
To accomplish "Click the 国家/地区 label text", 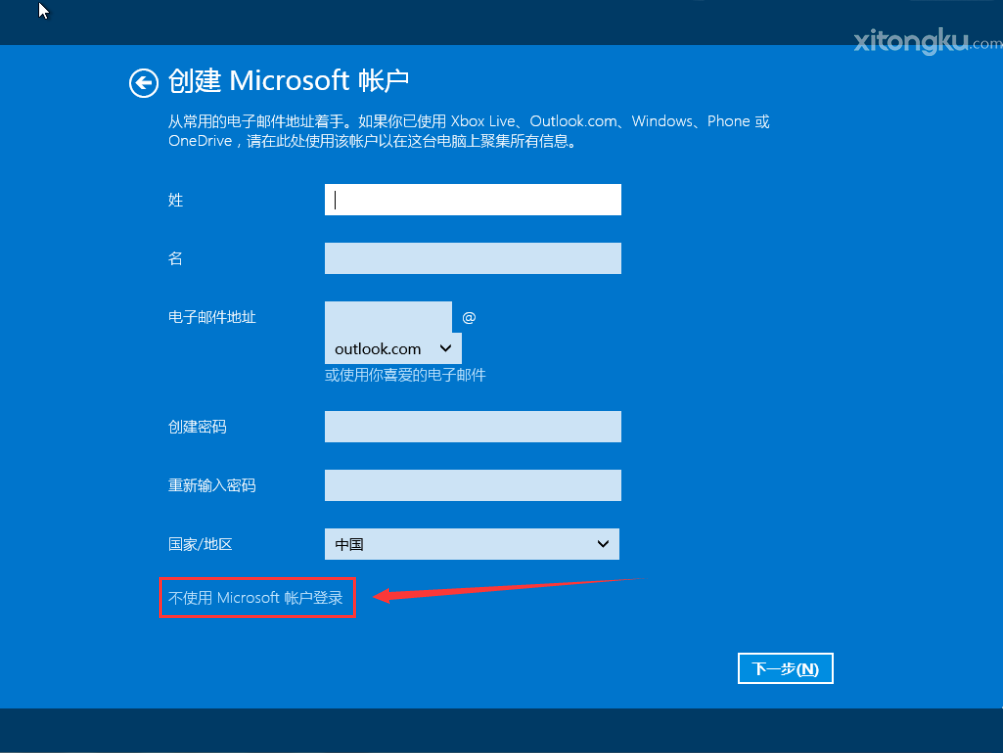I will [x=200, y=544].
